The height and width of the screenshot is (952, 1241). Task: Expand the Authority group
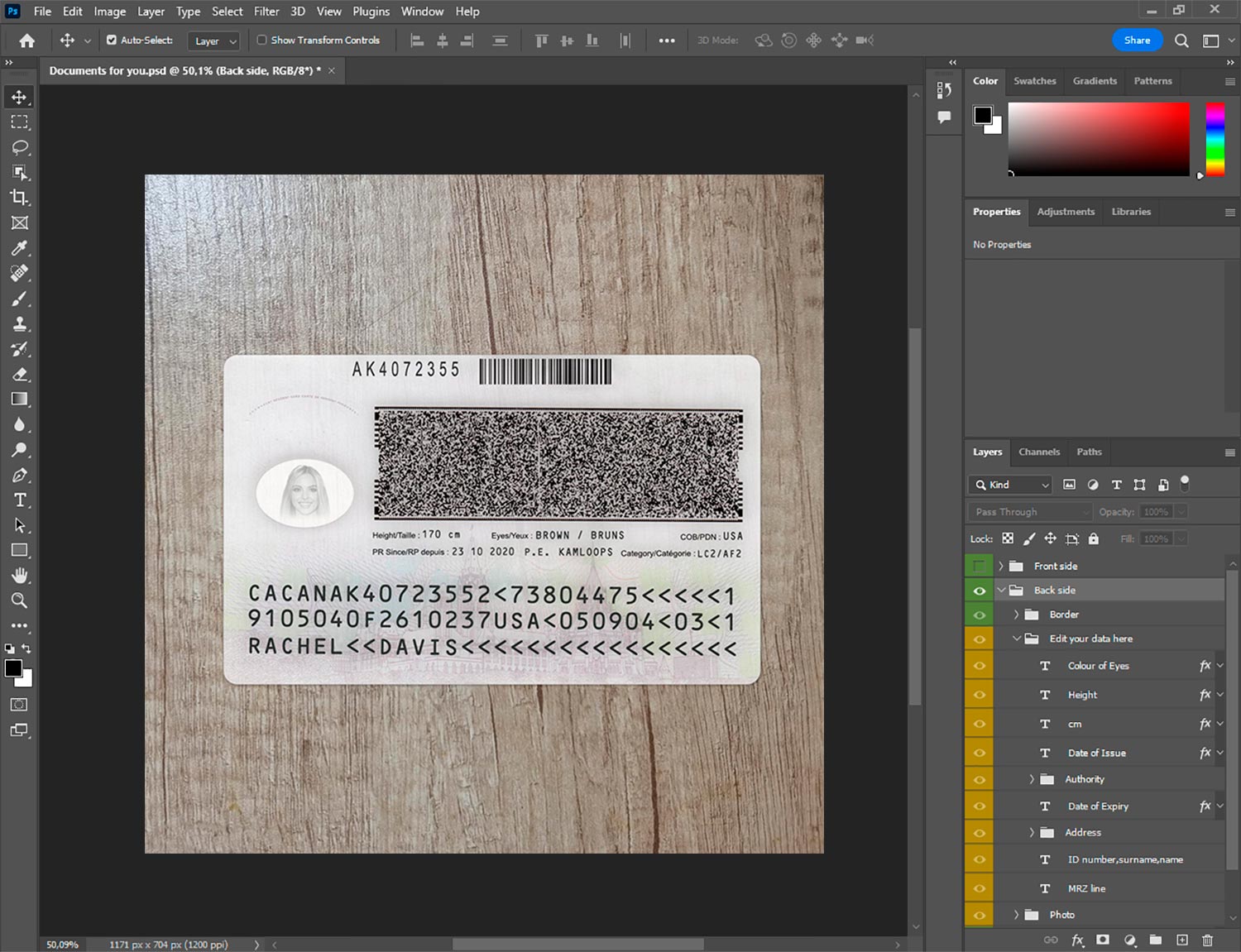(1032, 779)
